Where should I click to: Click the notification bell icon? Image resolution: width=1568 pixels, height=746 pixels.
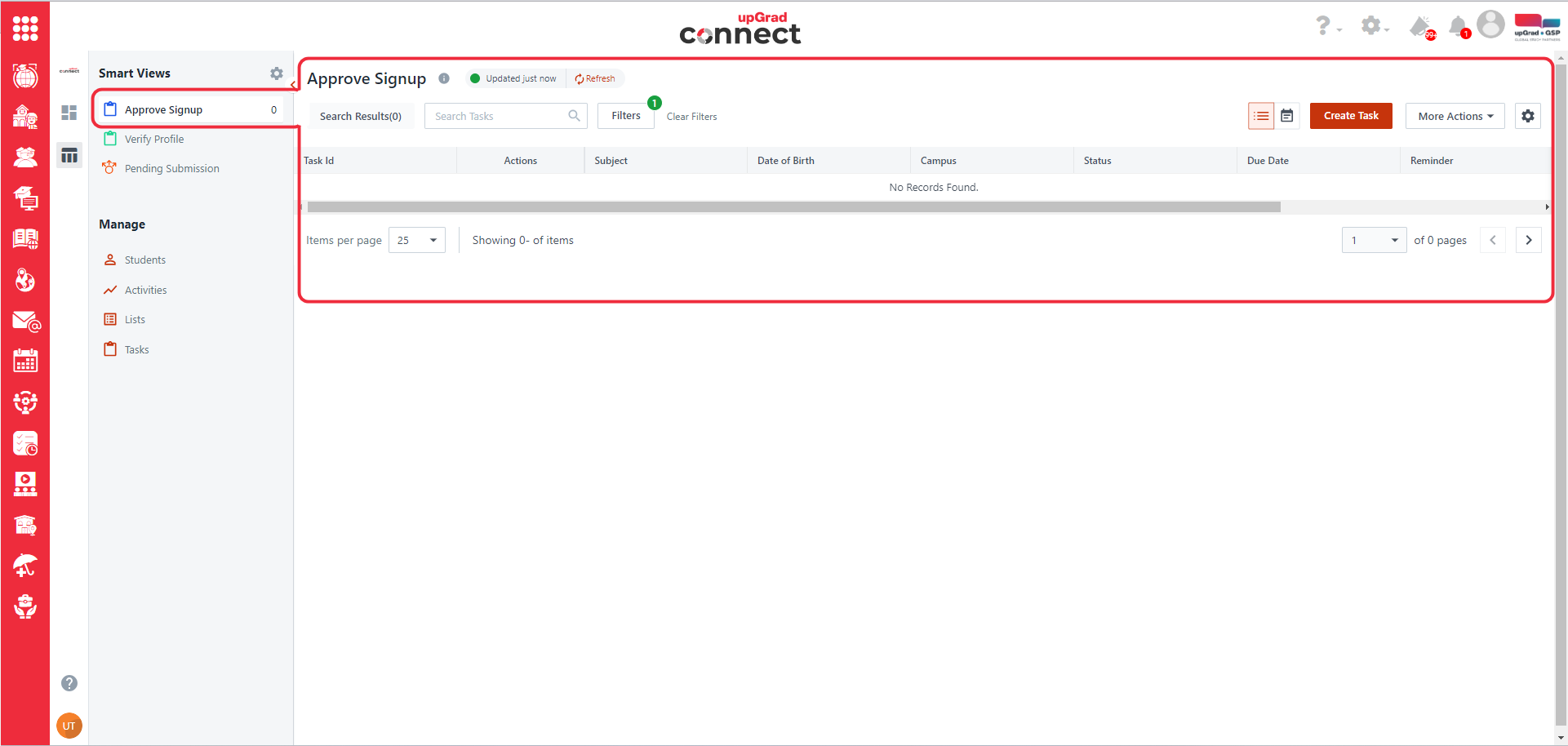[1458, 27]
